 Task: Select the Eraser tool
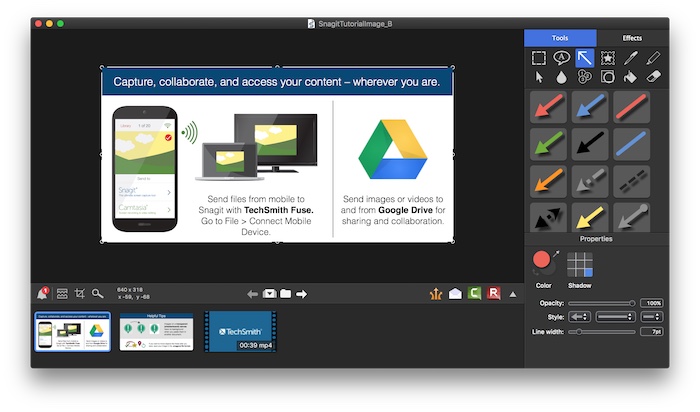pos(653,77)
